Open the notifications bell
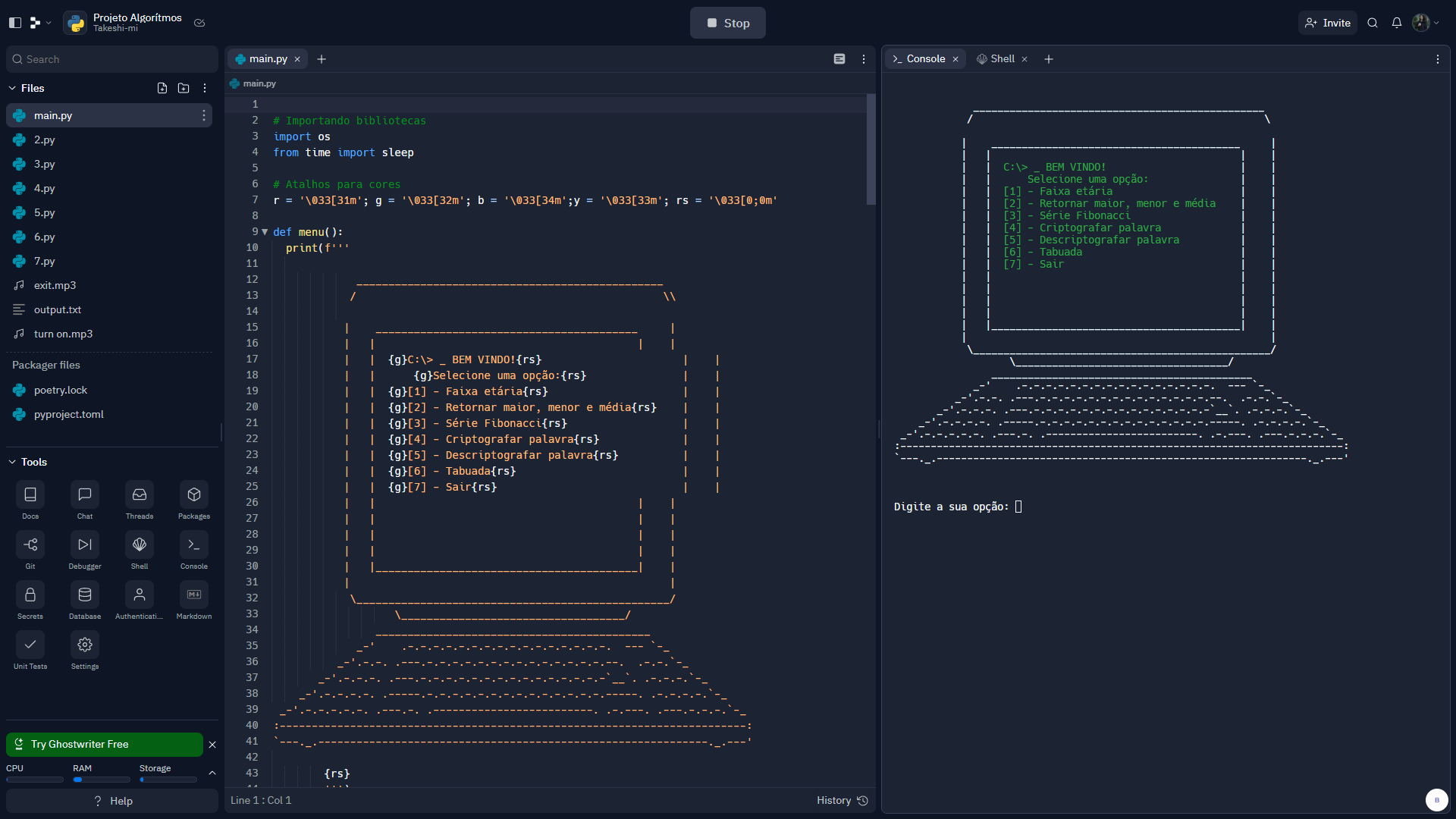 [1397, 23]
